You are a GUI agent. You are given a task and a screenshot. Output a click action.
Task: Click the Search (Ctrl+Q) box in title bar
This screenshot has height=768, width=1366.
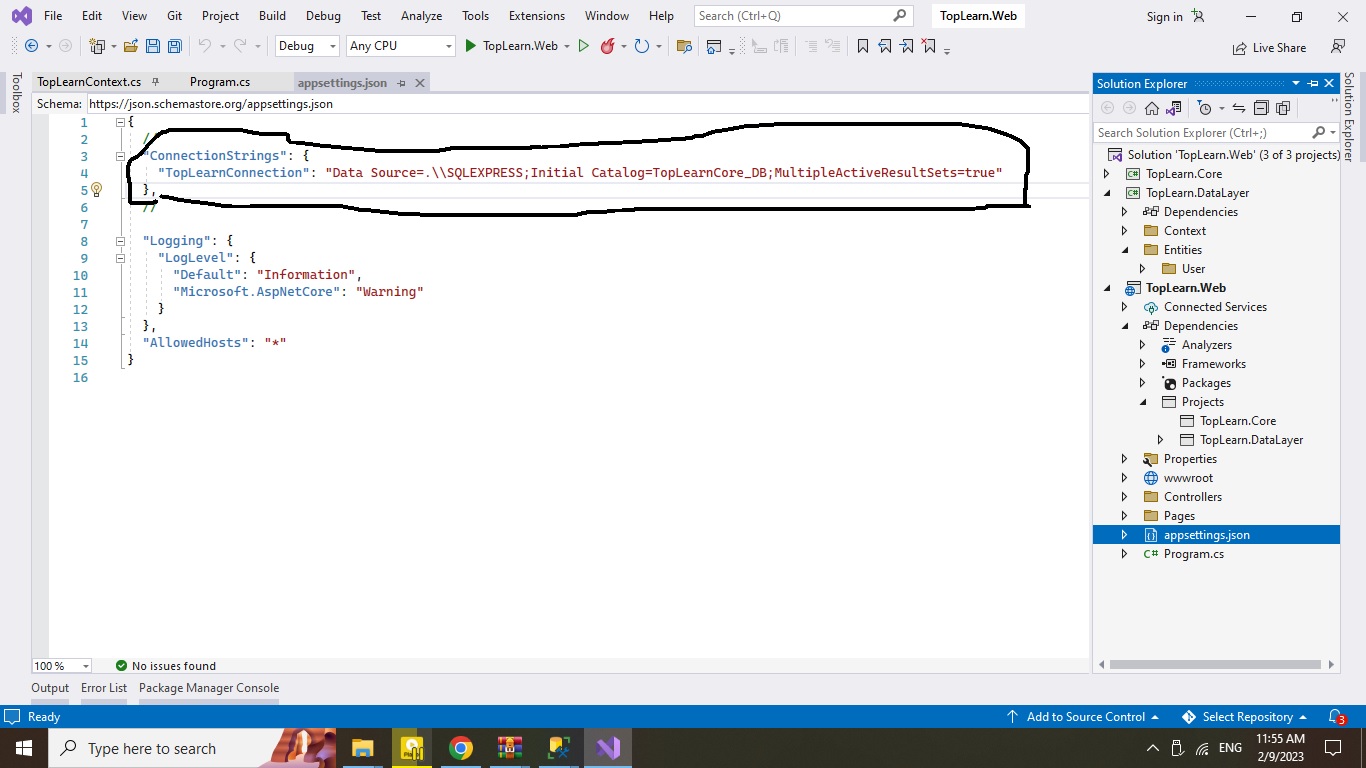(x=803, y=16)
